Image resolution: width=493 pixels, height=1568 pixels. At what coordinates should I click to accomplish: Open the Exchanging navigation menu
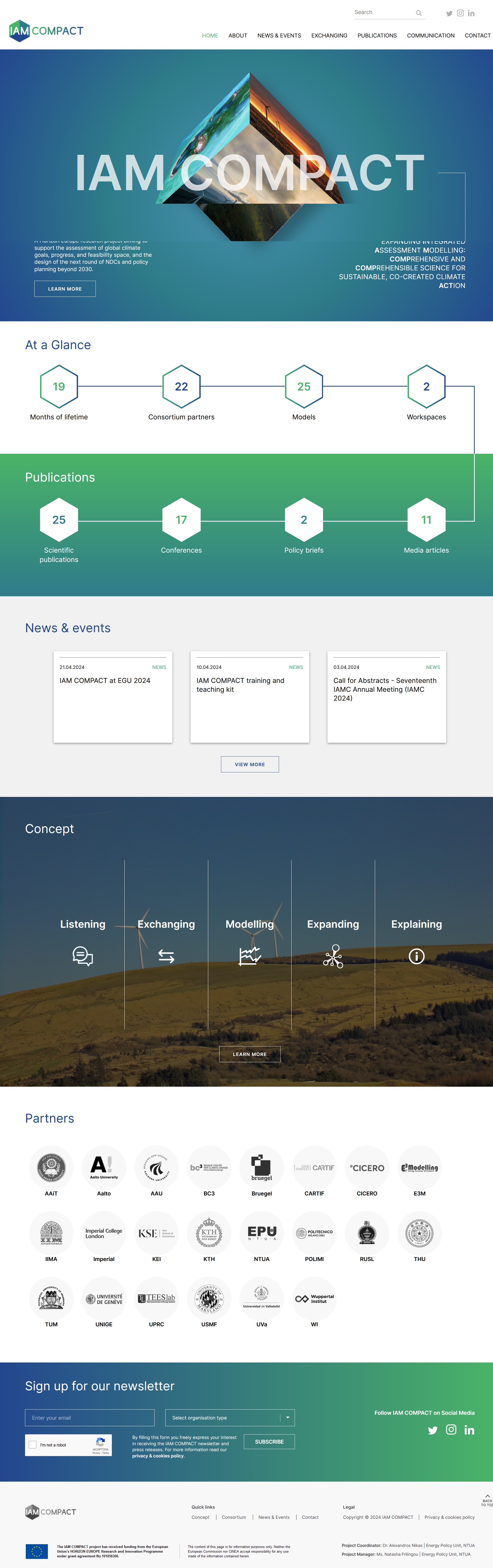(x=329, y=36)
